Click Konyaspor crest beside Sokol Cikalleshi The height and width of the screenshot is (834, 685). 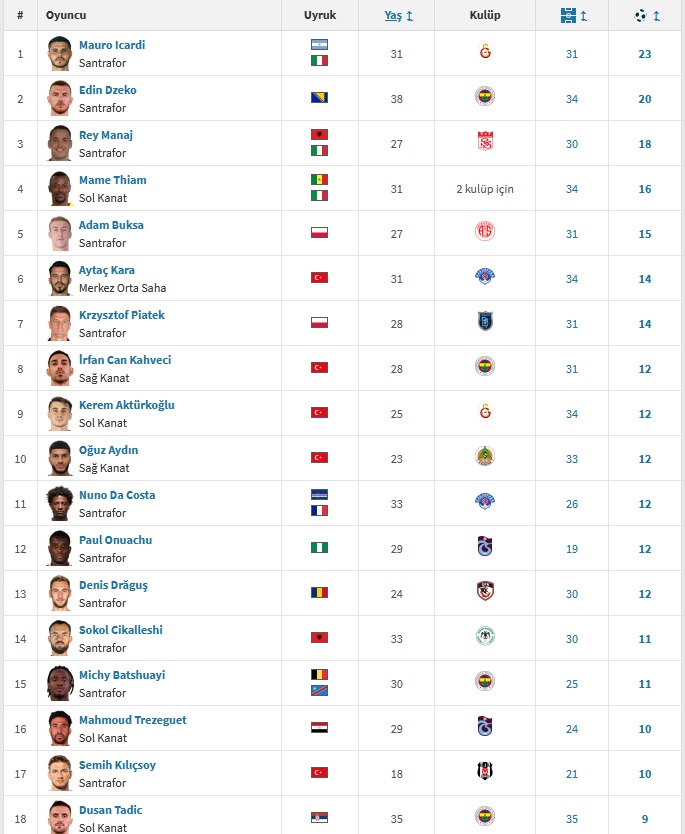pyautogui.click(x=485, y=636)
